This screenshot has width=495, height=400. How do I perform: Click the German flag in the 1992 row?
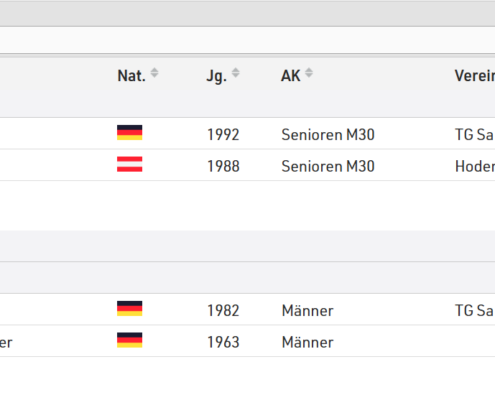point(130,133)
